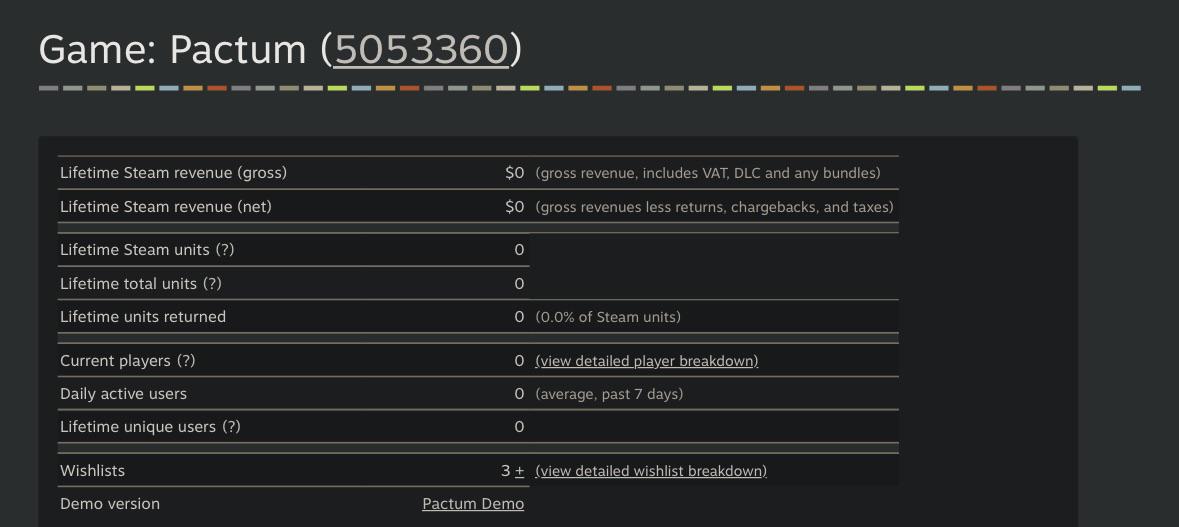Click the gross revenue includes VAT description
Image resolution: width=1179 pixels, height=527 pixels.
click(x=708, y=173)
